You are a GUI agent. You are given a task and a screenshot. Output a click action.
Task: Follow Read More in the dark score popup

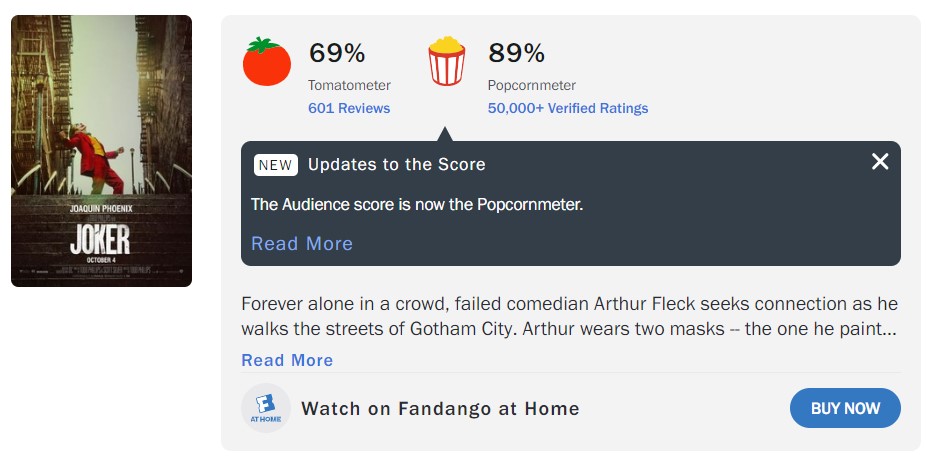[302, 243]
